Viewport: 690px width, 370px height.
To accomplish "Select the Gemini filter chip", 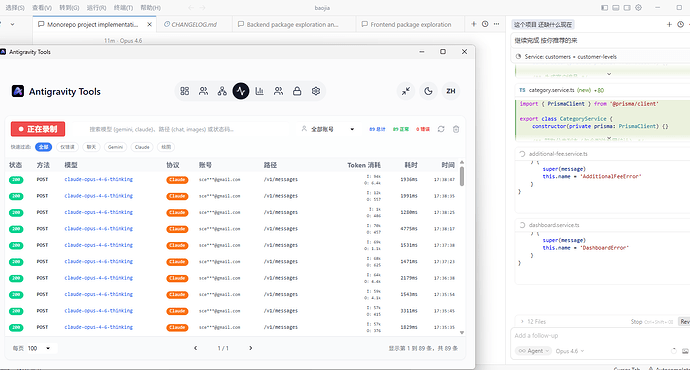I will coord(115,147).
